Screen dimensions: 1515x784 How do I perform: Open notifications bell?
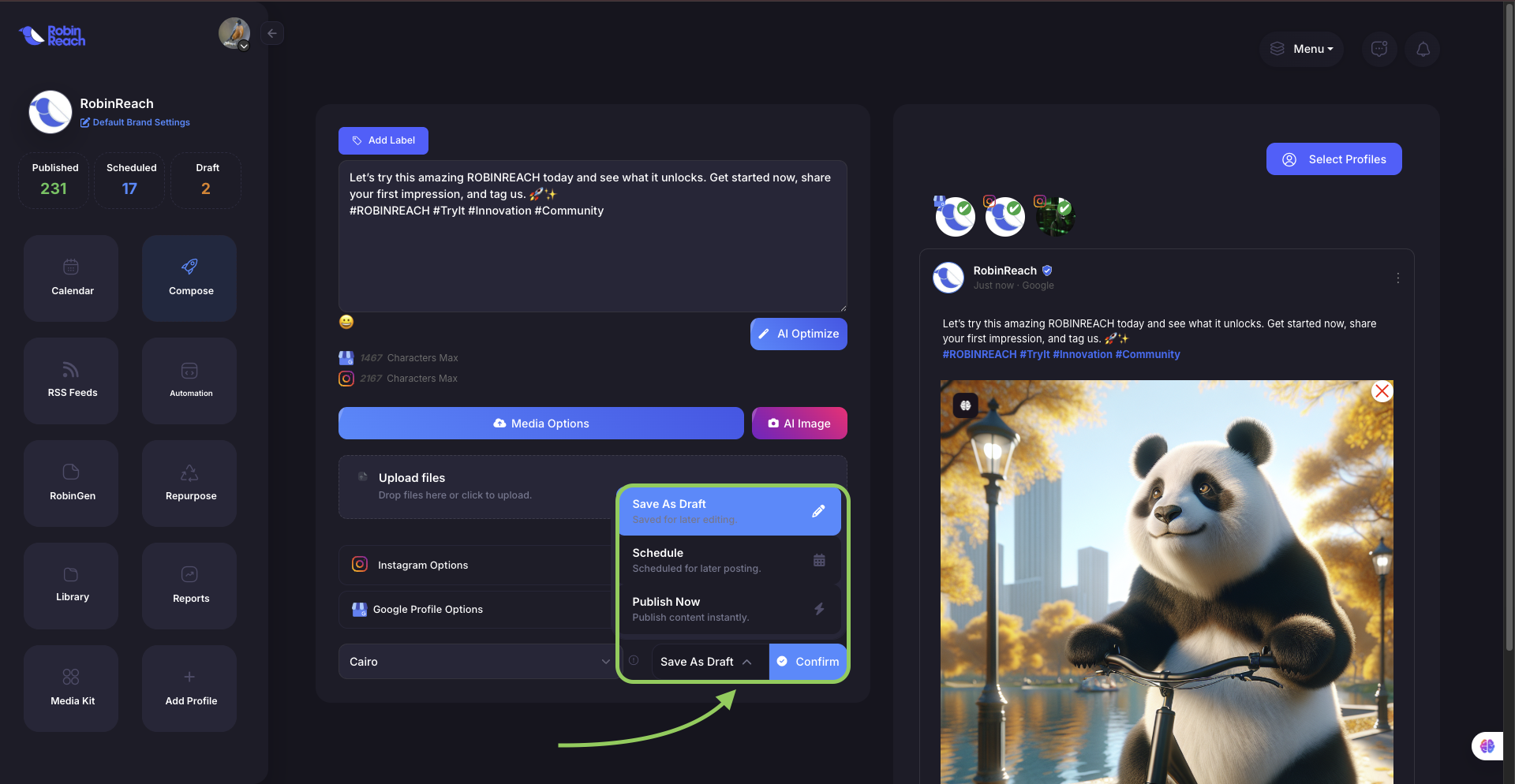click(x=1423, y=49)
